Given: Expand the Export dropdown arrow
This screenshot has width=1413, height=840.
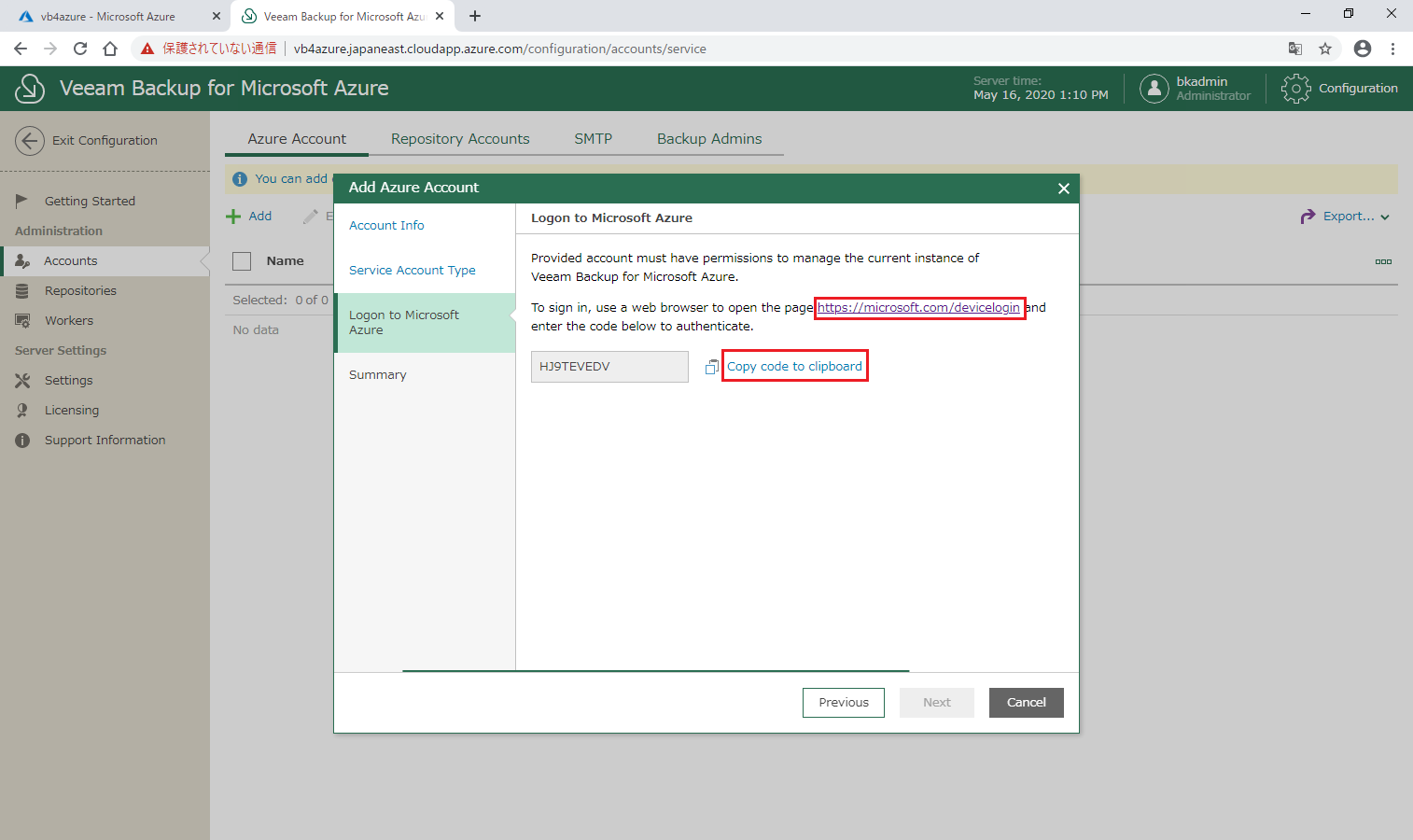Looking at the screenshot, I should click(x=1385, y=217).
